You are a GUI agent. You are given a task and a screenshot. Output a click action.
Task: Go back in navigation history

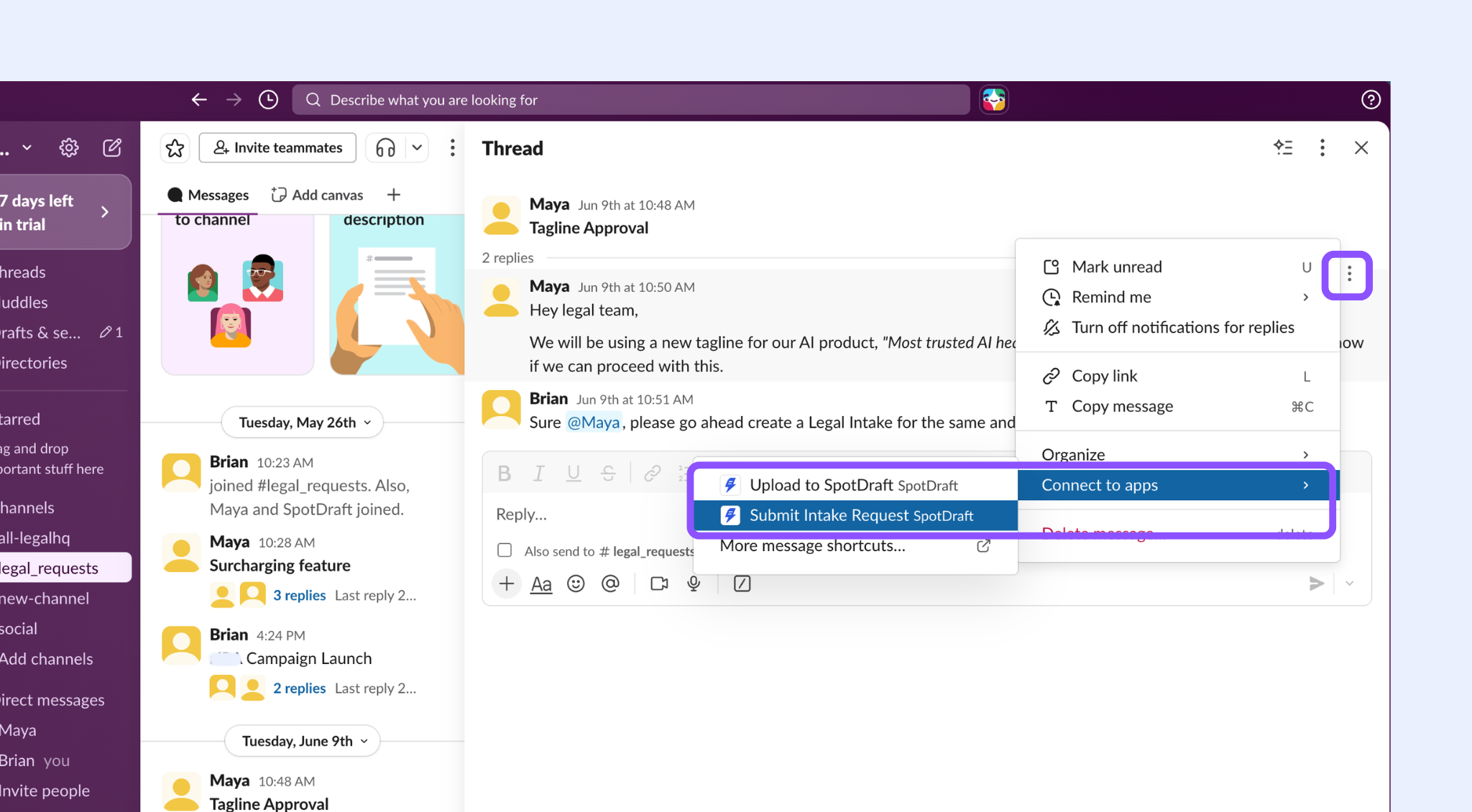coord(199,100)
